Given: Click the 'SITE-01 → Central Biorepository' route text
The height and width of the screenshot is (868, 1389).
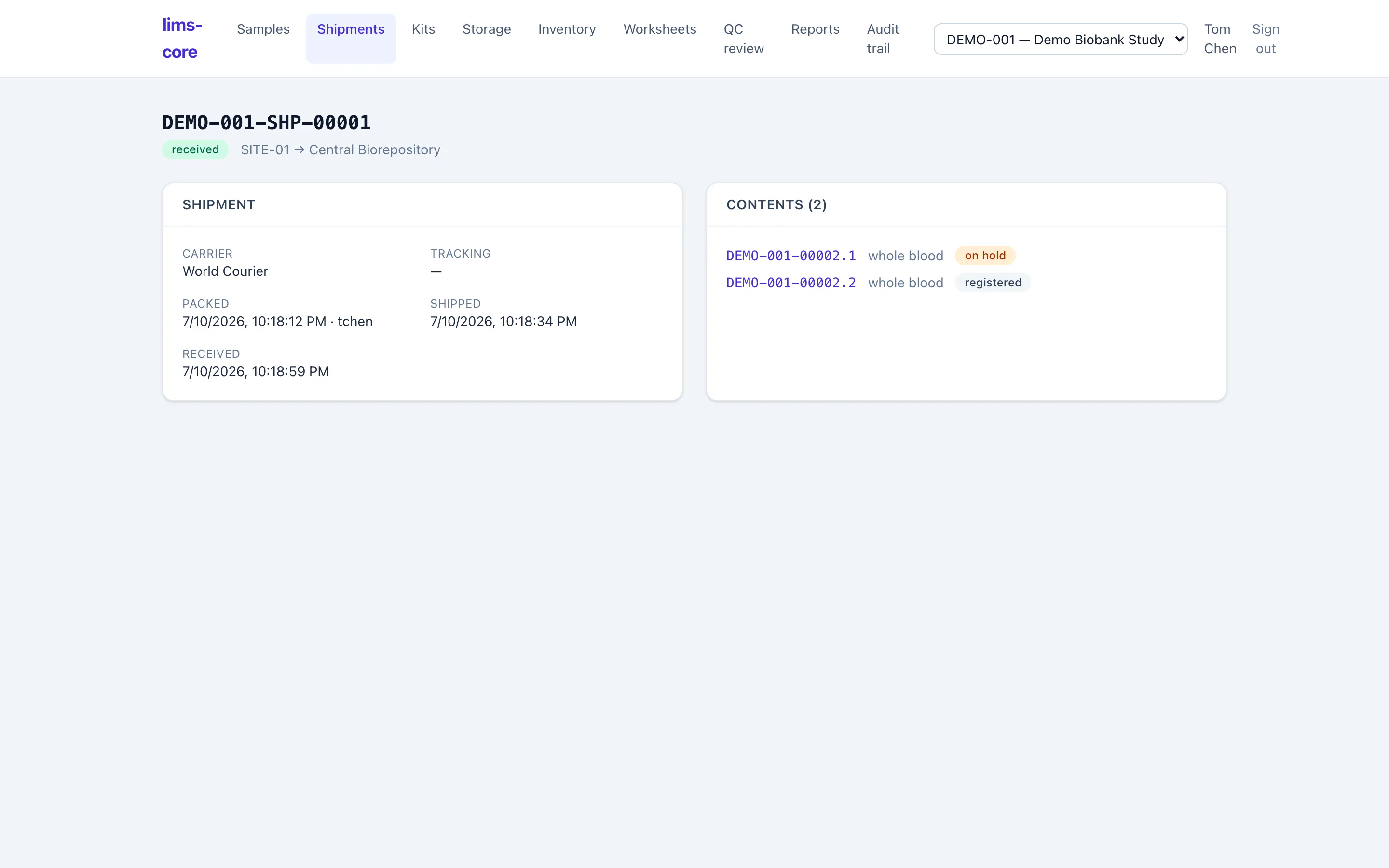Looking at the screenshot, I should click(x=340, y=150).
